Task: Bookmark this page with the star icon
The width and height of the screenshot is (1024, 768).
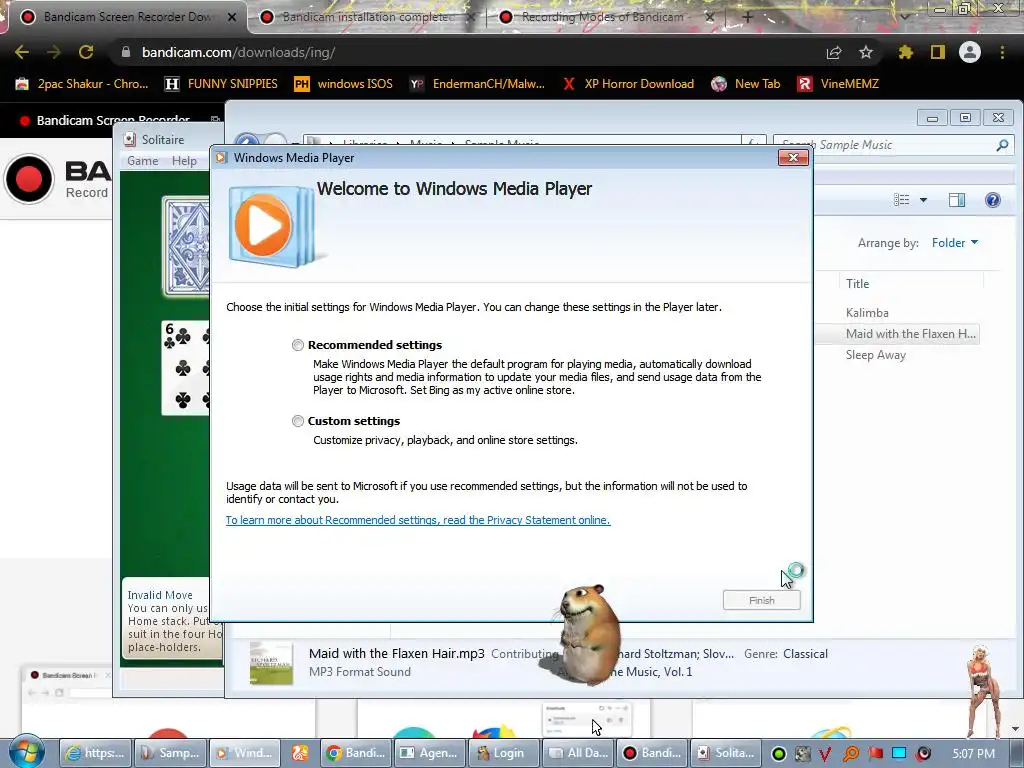Action: pos(866,52)
